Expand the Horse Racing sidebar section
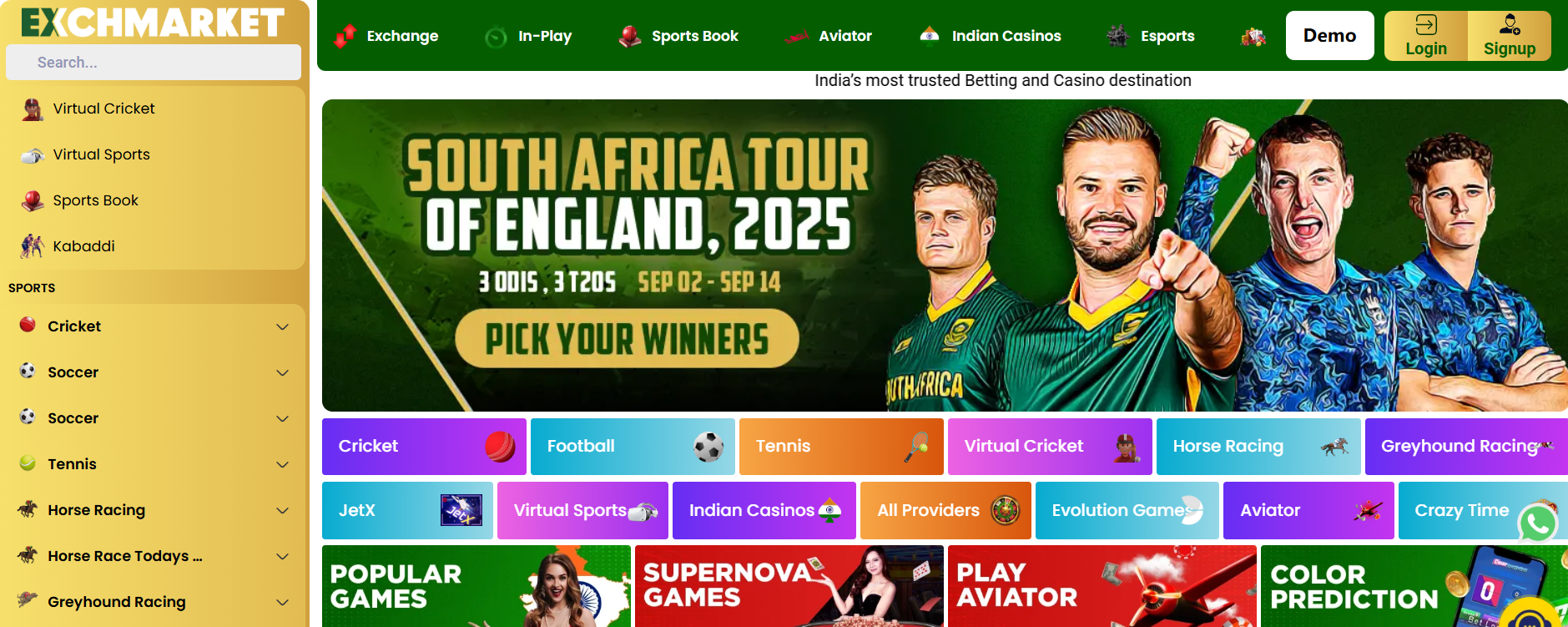This screenshot has height=627, width=1568. pos(154,510)
